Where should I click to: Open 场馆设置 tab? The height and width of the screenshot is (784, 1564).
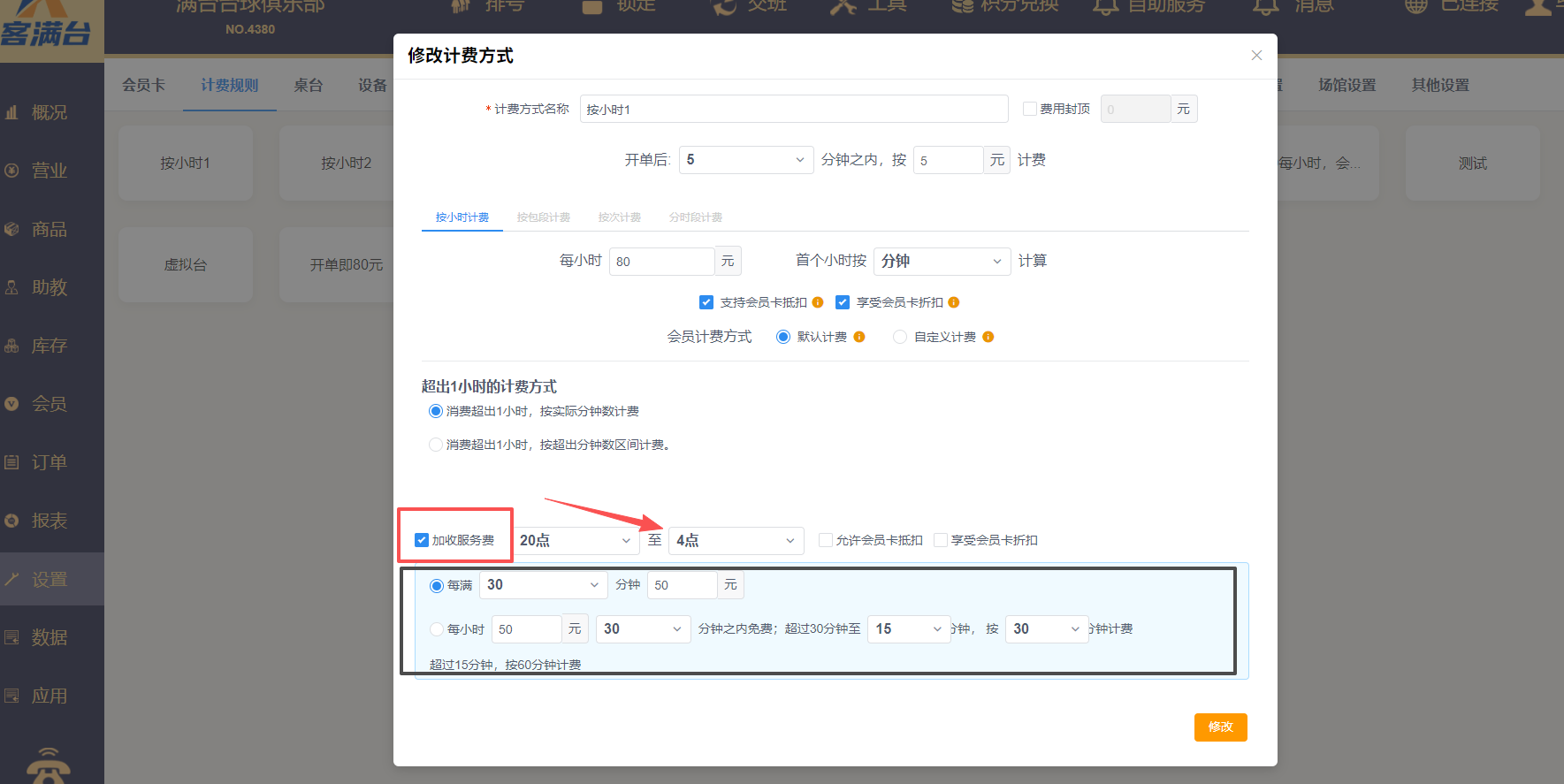[x=1347, y=86]
